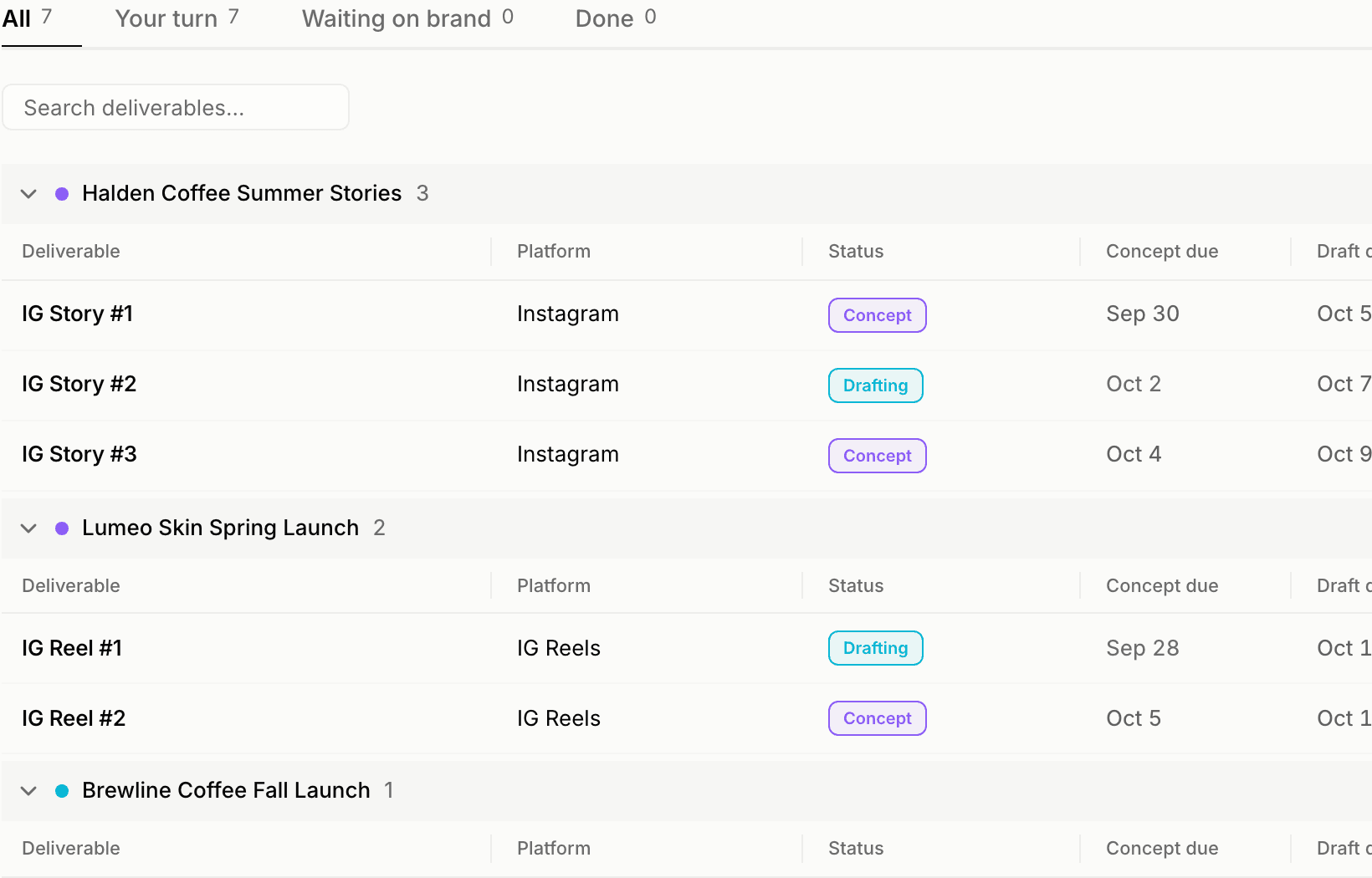This screenshot has width=1372, height=878.
Task: Collapse the Halden Coffee Summer Stories group
Action: 28,194
